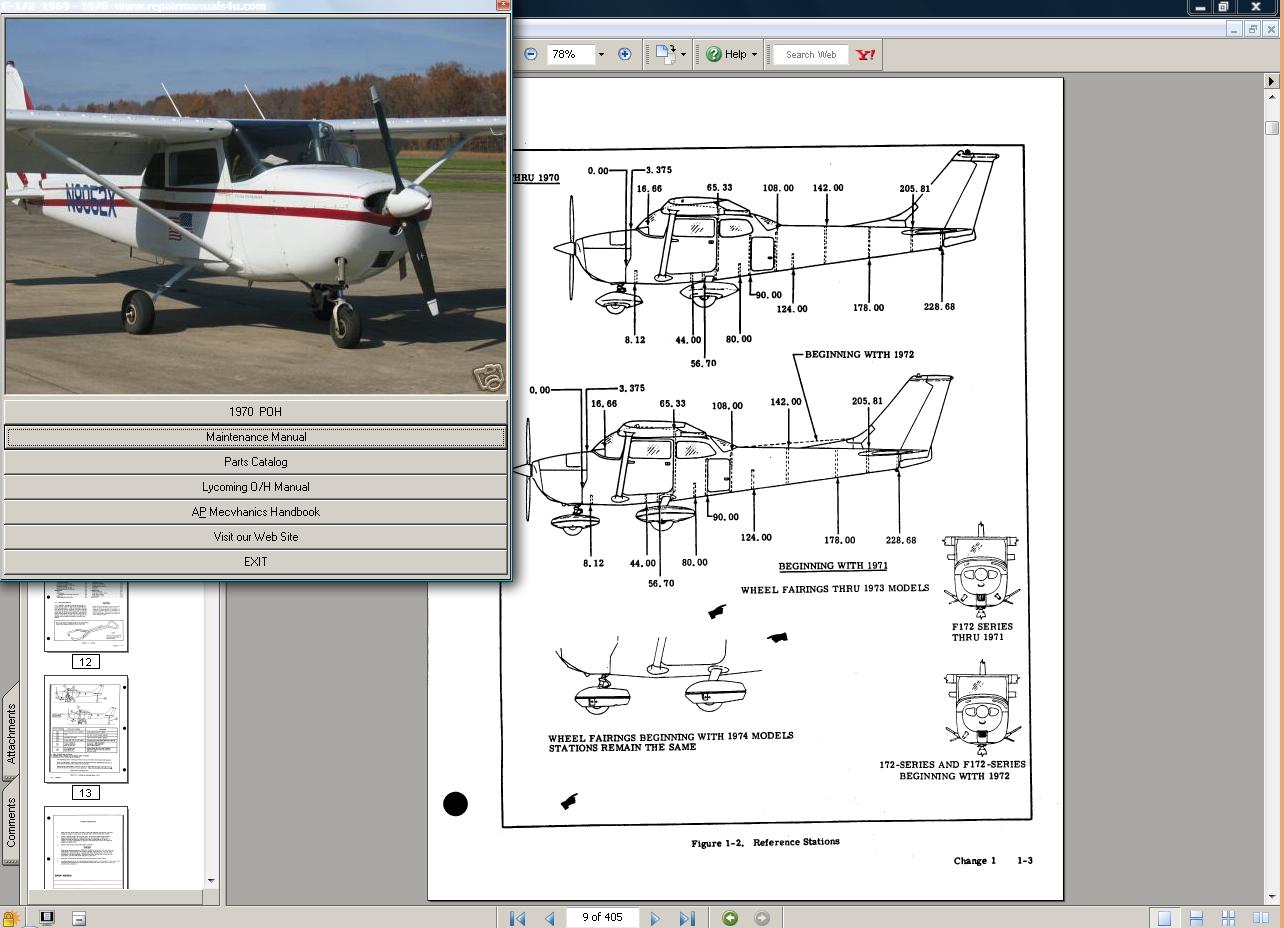The width and height of the screenshot is (1284, 928).
Task: Click the previous view green back arrow
Action: click(x=730, y=917)
